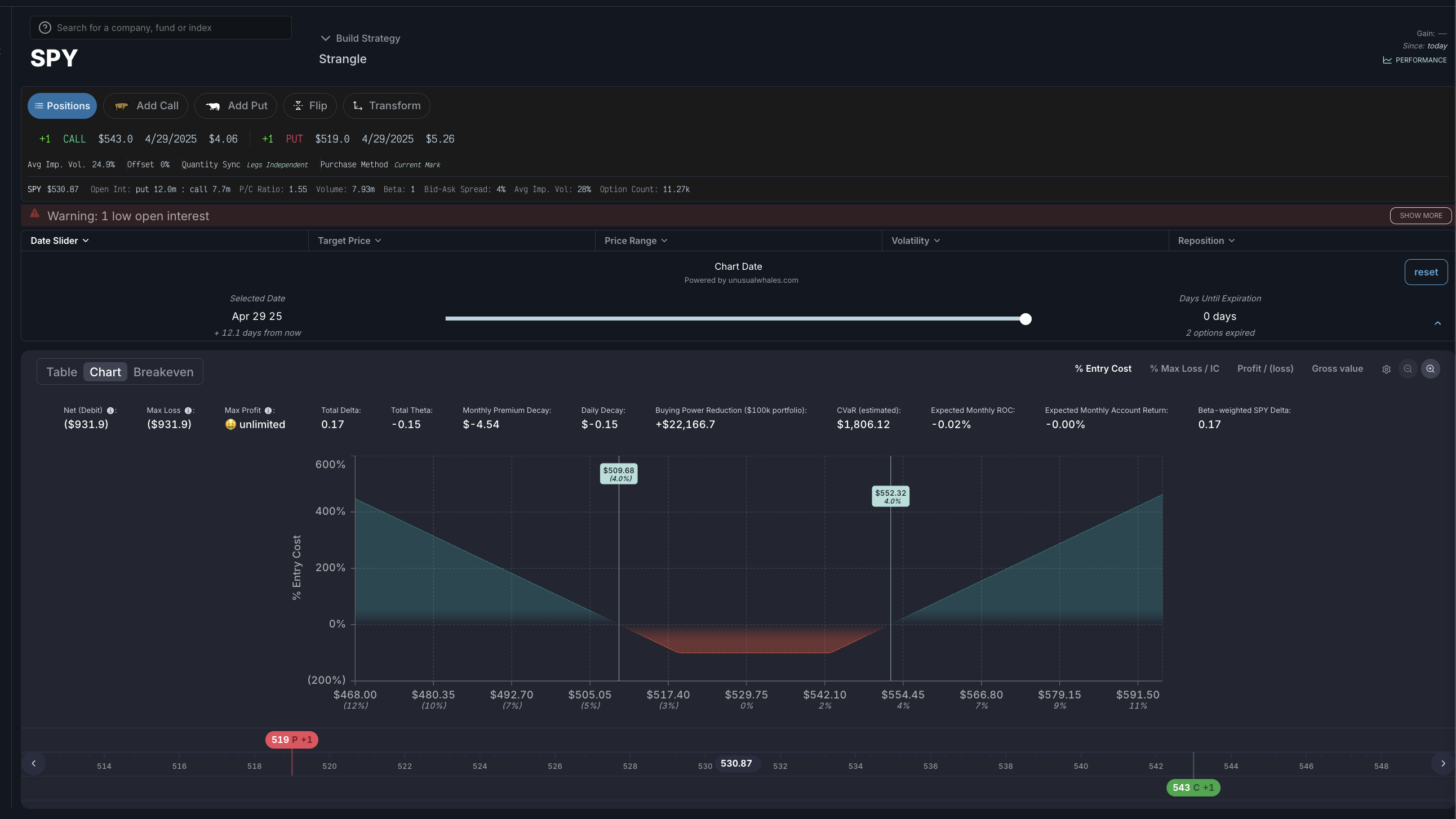Click the warning triangle icon
This screenshot has width=1456, height=819.
tap(34, 213)
